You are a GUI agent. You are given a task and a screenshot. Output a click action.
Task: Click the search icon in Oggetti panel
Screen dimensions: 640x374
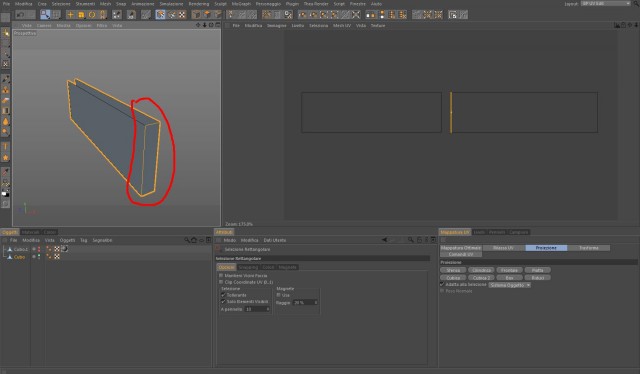187,240
